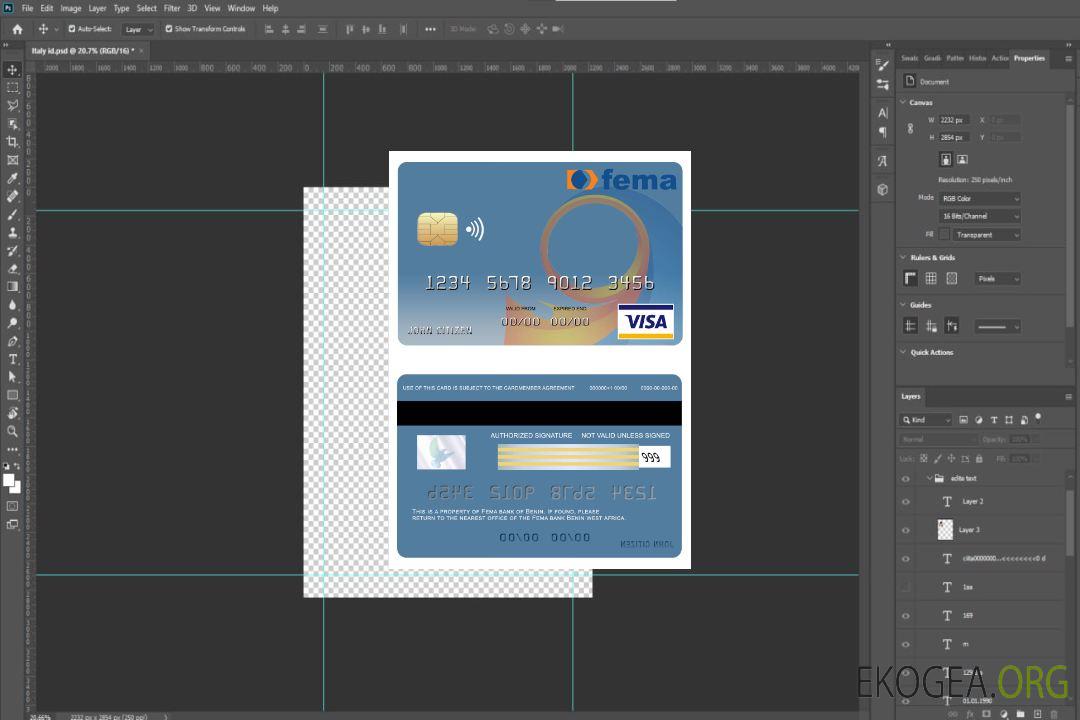
Task: Toggle the filter for type layers
Action: click(x=994, y=420)
